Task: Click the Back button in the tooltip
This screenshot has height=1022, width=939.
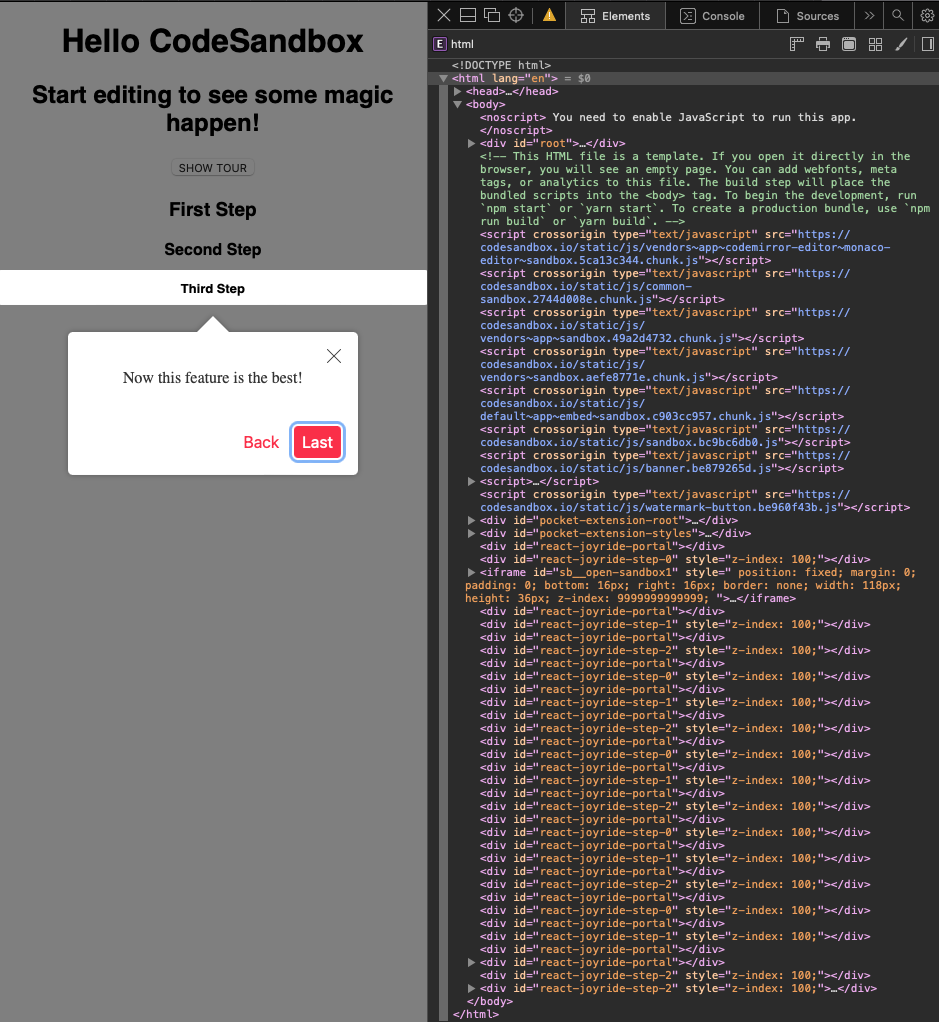Action: (x=261, y=443)
